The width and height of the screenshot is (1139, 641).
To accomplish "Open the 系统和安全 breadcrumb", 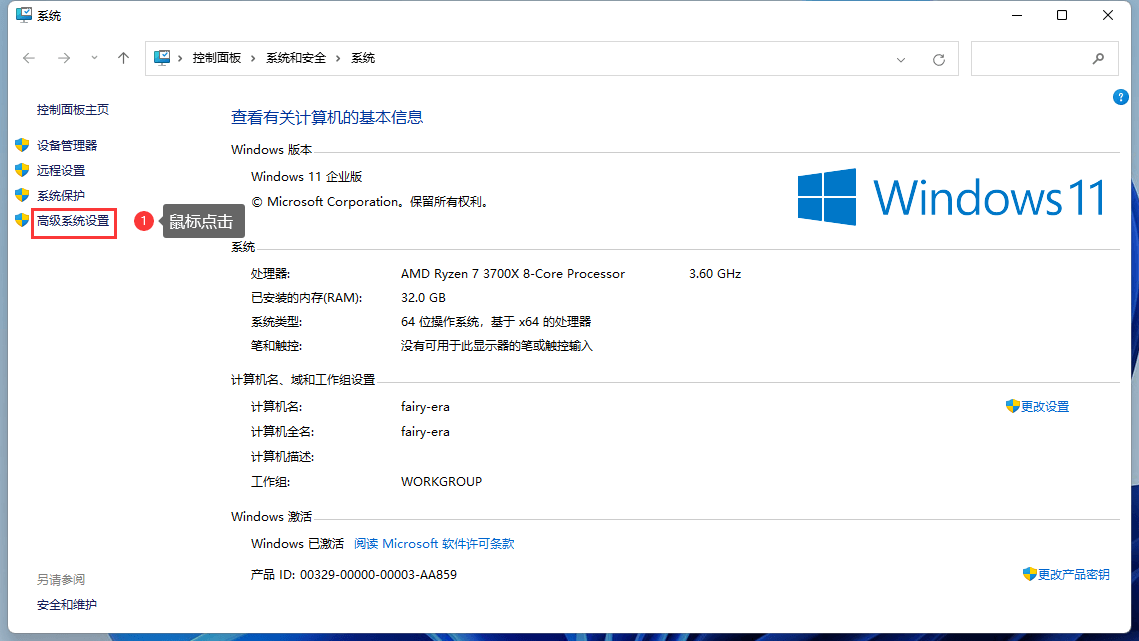I will (296, 58).
